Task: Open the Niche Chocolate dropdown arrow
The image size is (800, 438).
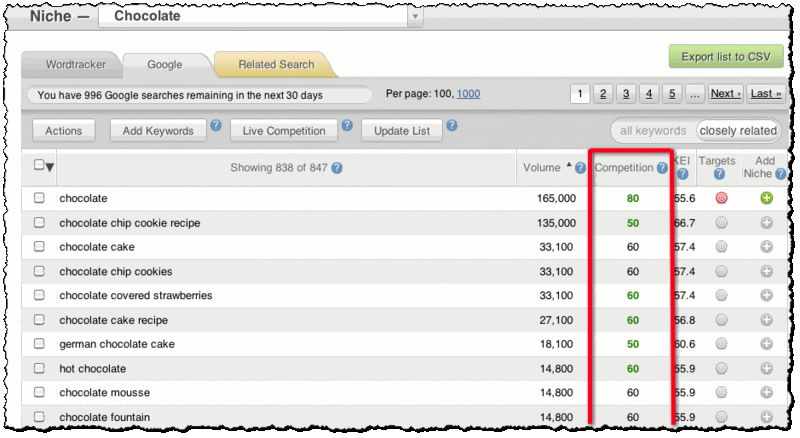Action: coord(415,16)
